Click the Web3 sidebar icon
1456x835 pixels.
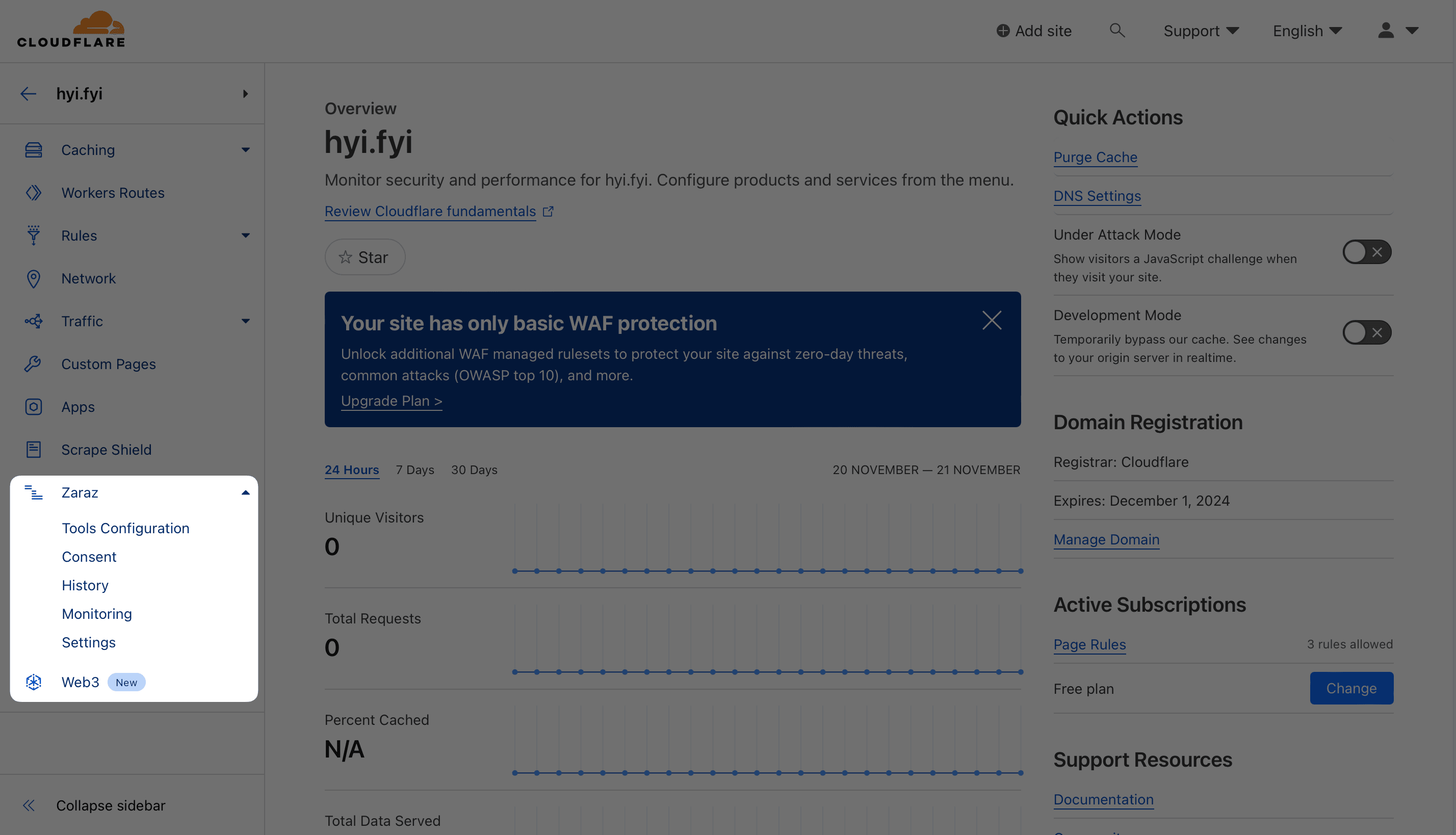[x=33, y=682]
